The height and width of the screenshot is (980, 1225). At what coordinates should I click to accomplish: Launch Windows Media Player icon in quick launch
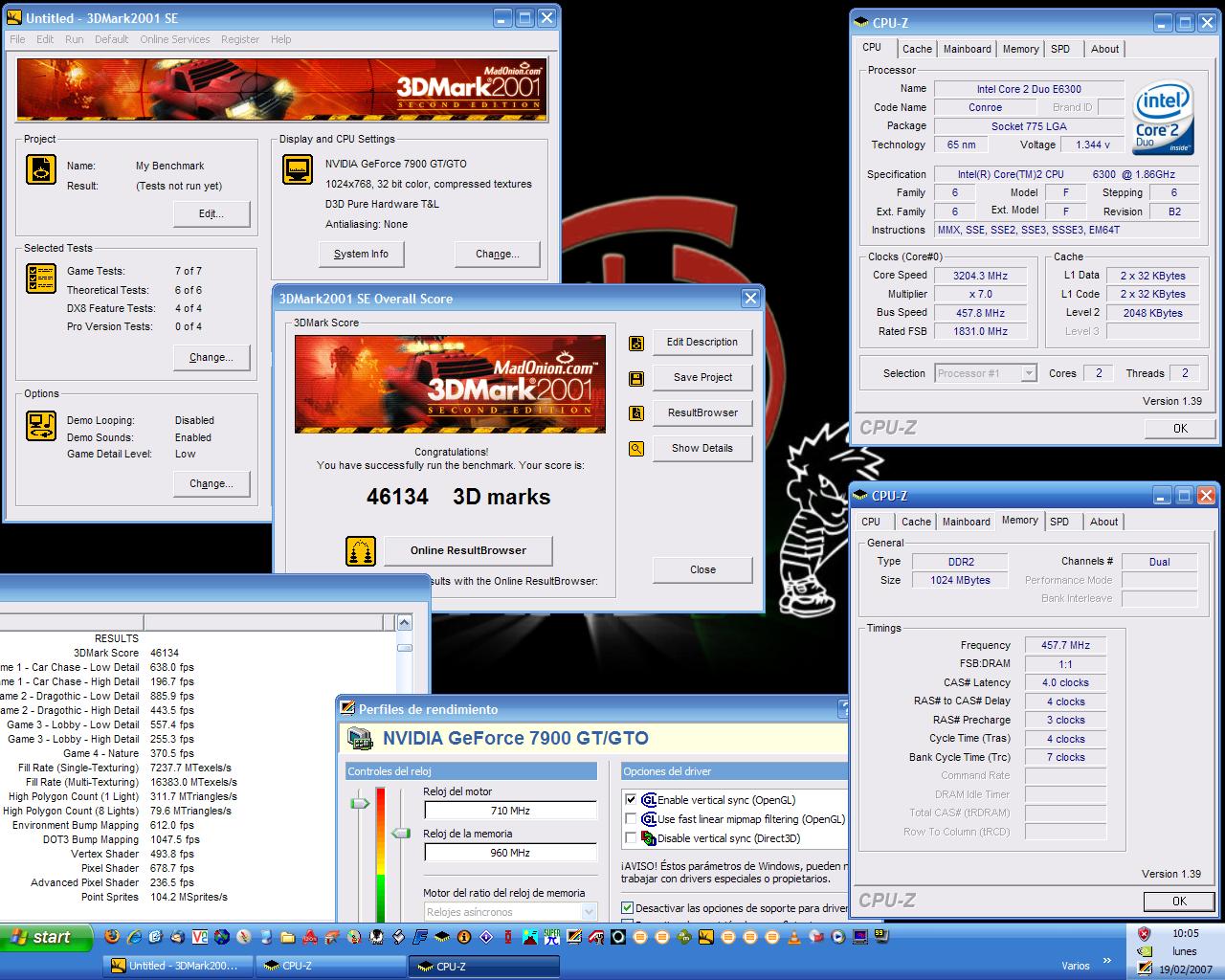[x=838, y=937]
